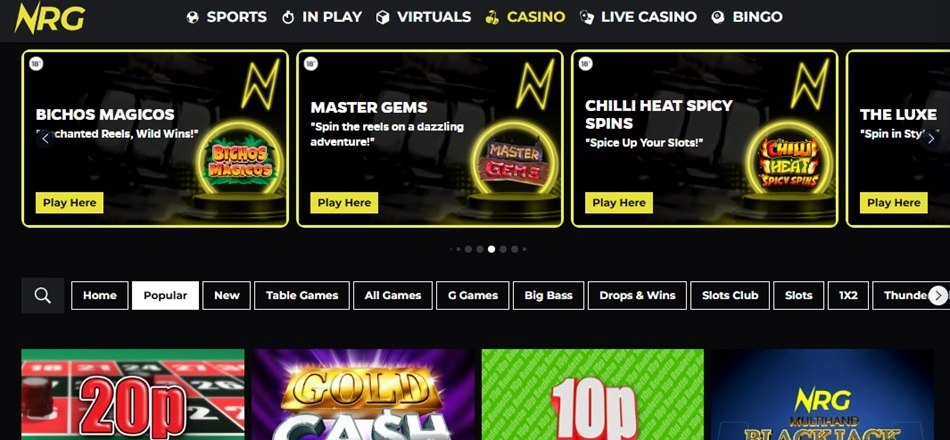Select the Table Games tab
The height and width of the screenshot is (440, 950).
click(x=302, y=295)
